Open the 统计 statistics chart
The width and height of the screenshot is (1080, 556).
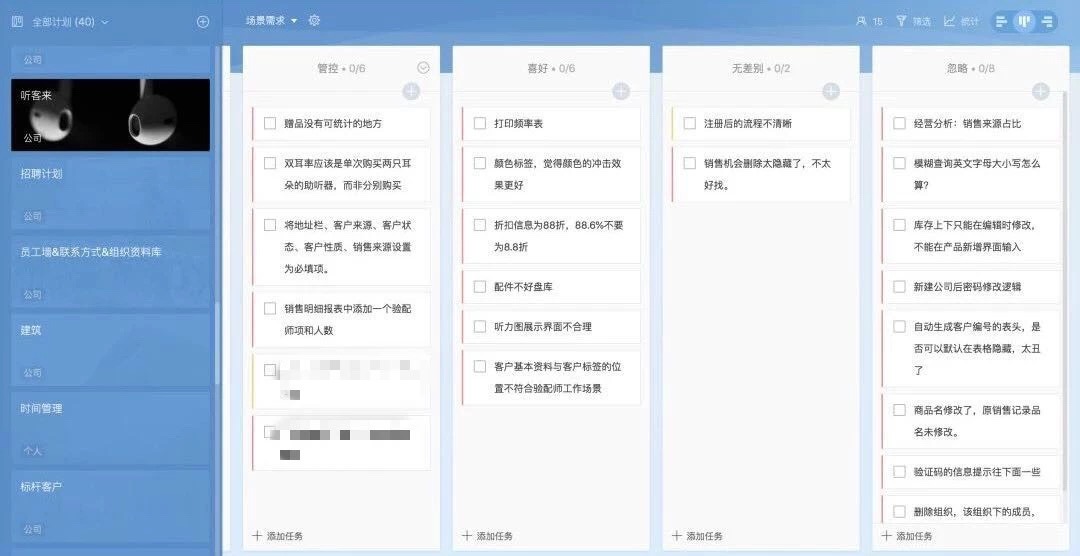(950, 21)
